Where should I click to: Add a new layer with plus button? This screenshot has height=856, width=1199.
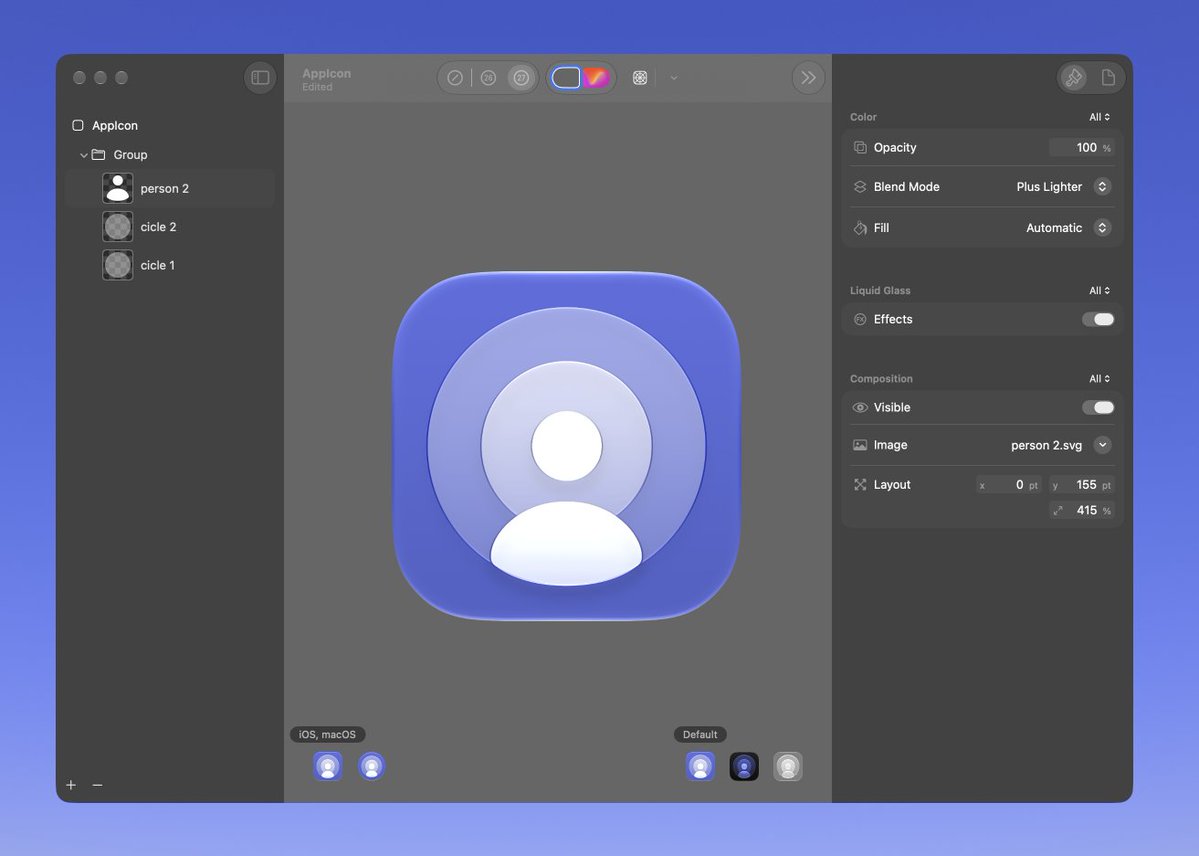71,785
